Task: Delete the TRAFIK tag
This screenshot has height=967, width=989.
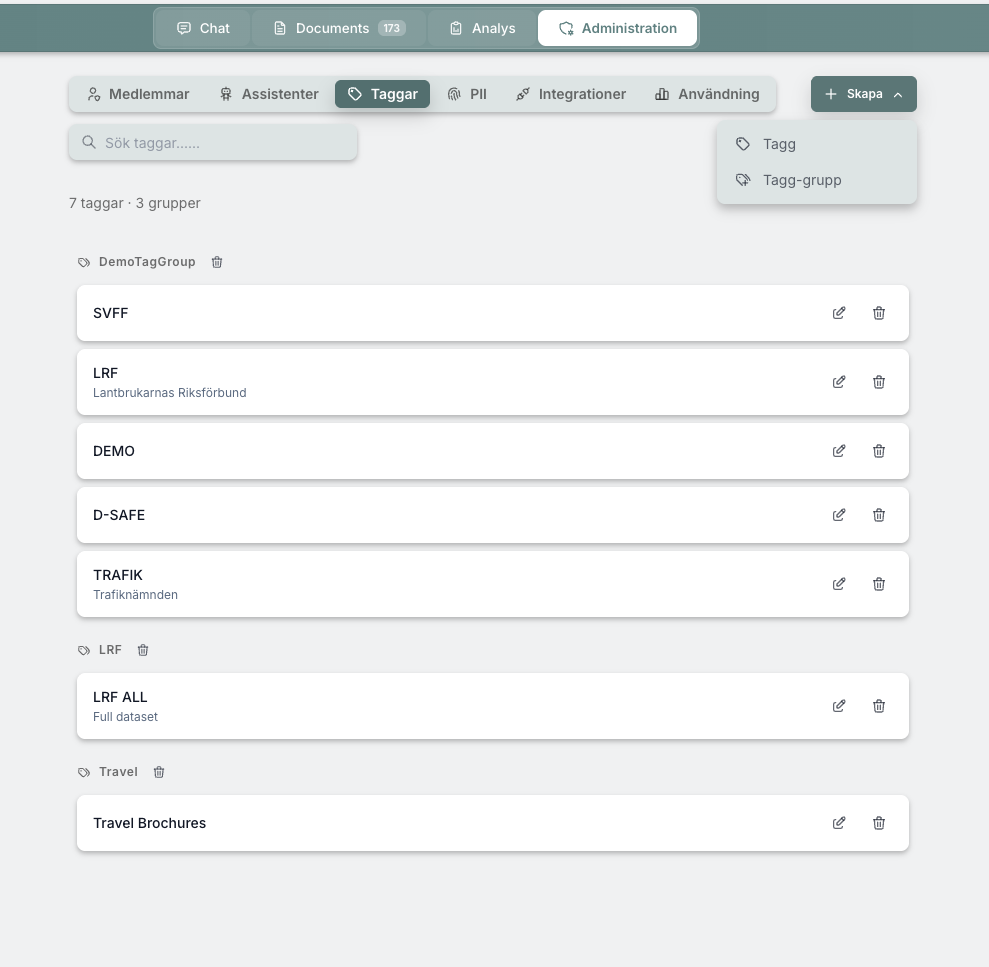Action: [x=879, y=583]
